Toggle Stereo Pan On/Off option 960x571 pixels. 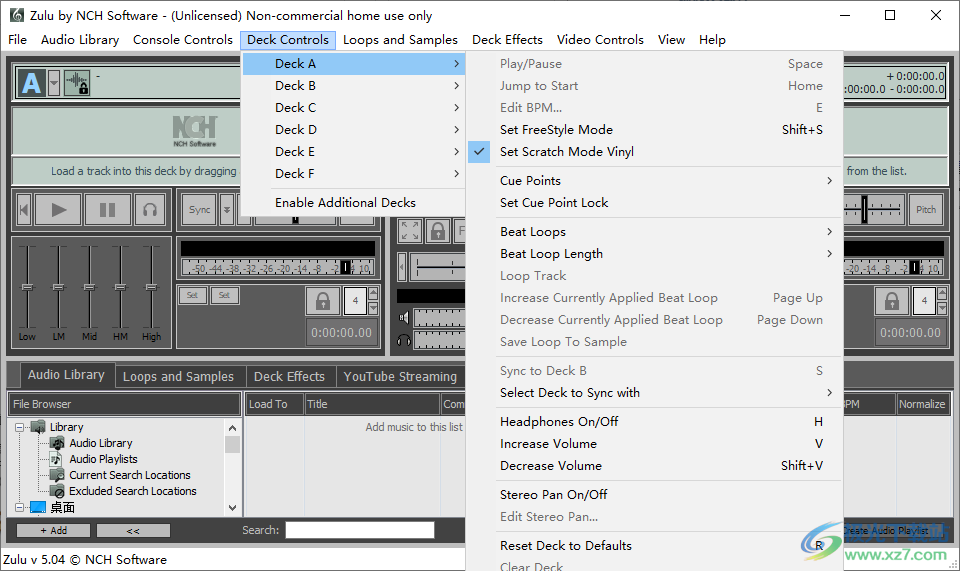[x=553, y=495]
